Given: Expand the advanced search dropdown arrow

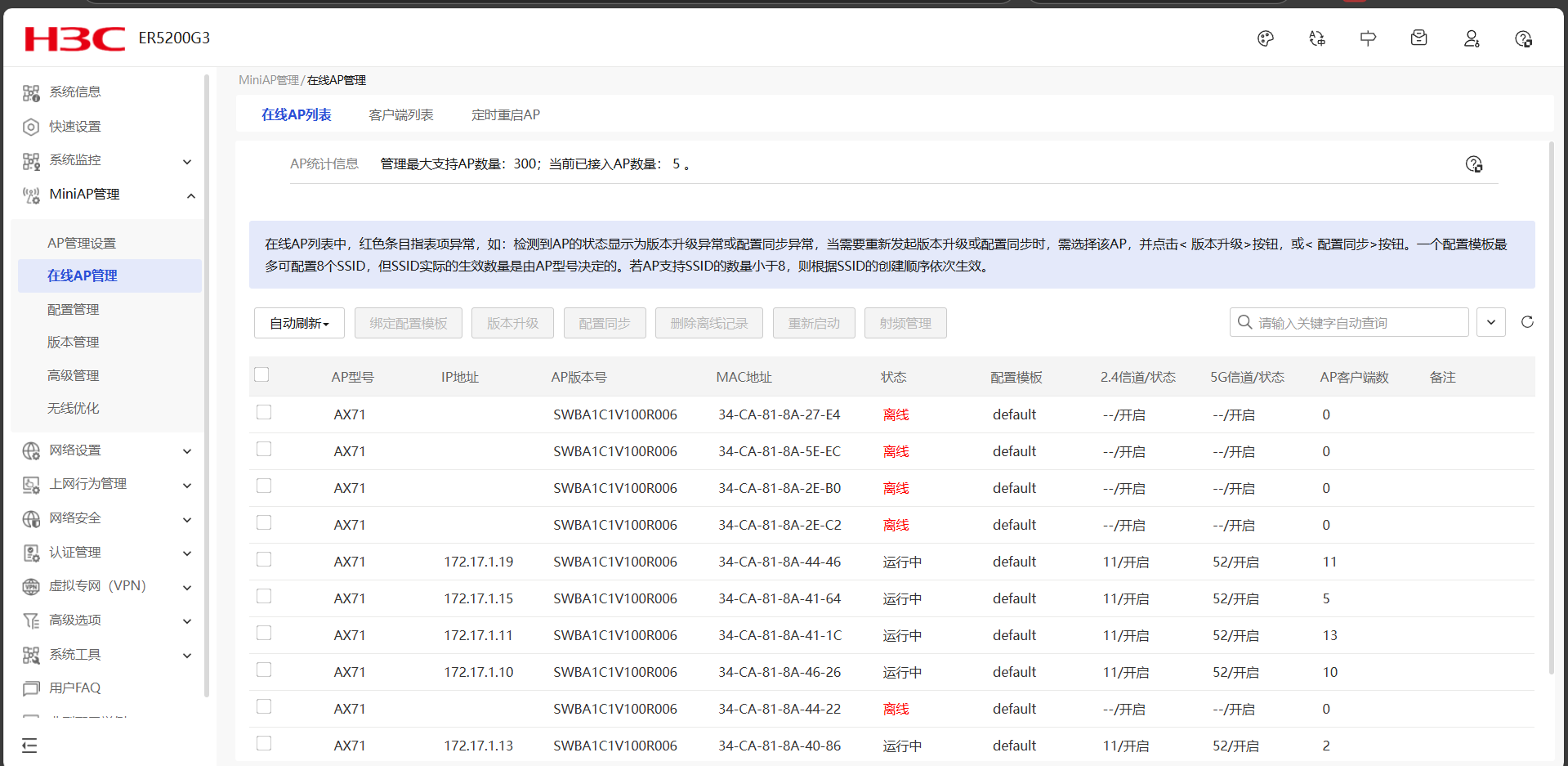Looking at the screenshot, I should coord(1490,322).
